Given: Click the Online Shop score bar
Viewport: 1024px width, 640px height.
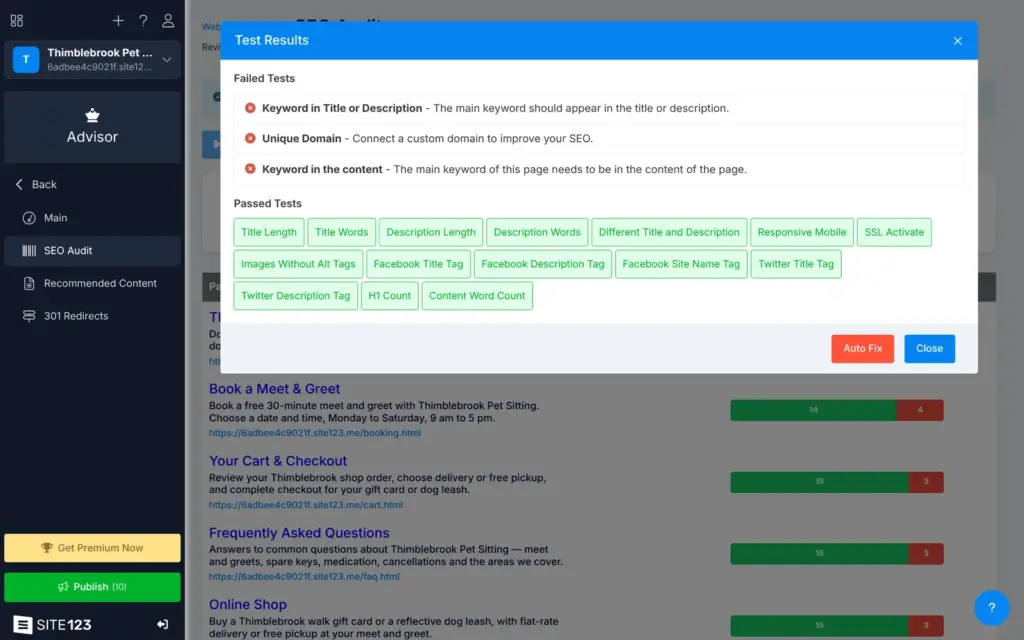Looking at the screenshot, I should tap(837, 626).
